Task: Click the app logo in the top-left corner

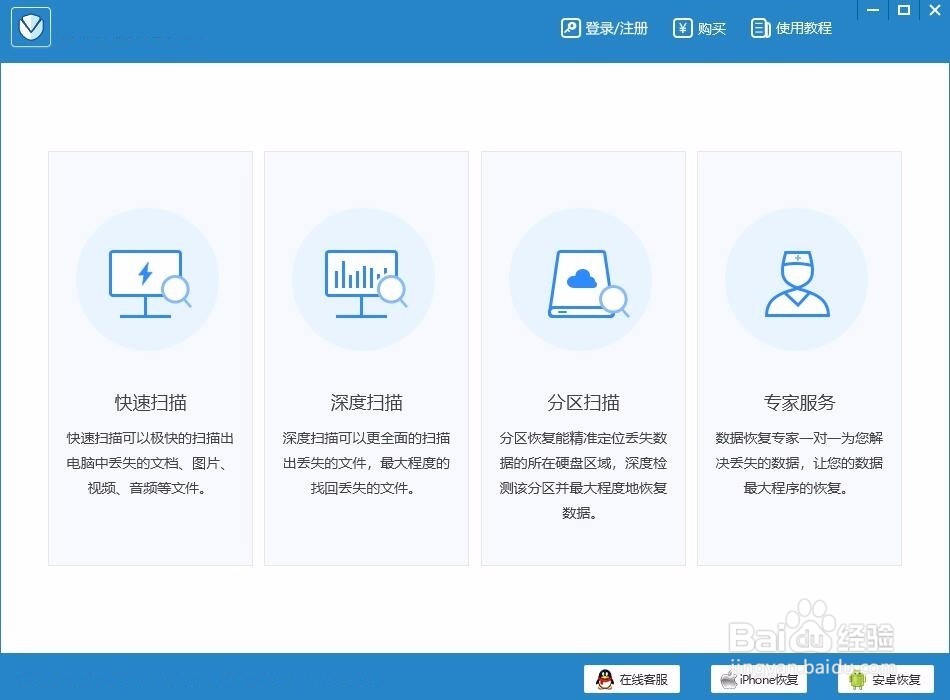Action: pyautogui.click(x=30, y=27)
